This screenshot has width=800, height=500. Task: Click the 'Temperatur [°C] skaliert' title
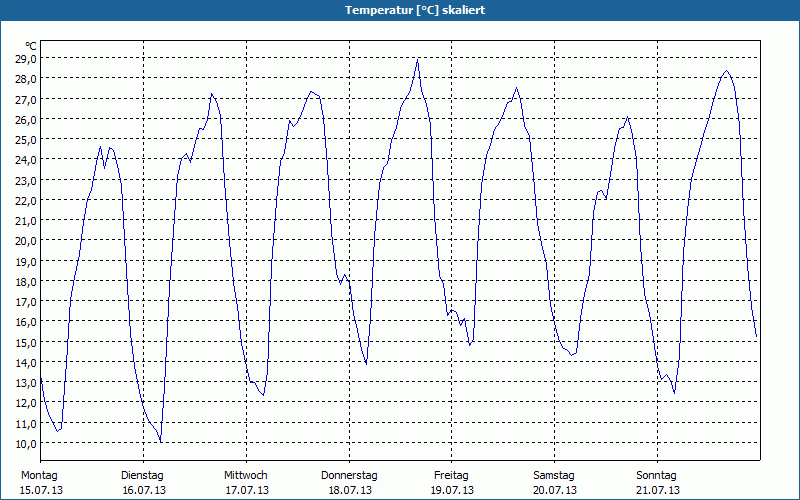[x=415, y=10]
